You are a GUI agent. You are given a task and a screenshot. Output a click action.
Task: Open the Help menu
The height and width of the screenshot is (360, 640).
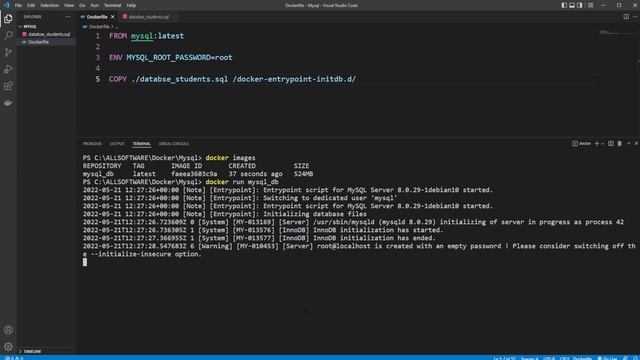pos(131,5)
